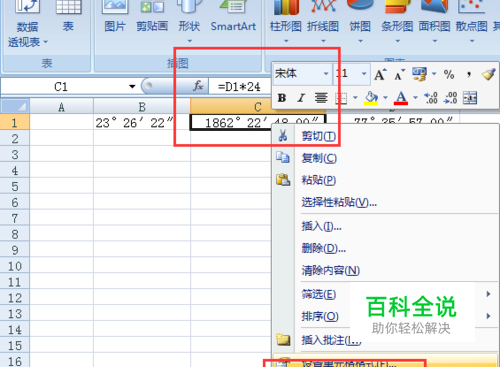Select column B header
The height and width of the screenshot is (367, 500).
[x=142, y=107]
